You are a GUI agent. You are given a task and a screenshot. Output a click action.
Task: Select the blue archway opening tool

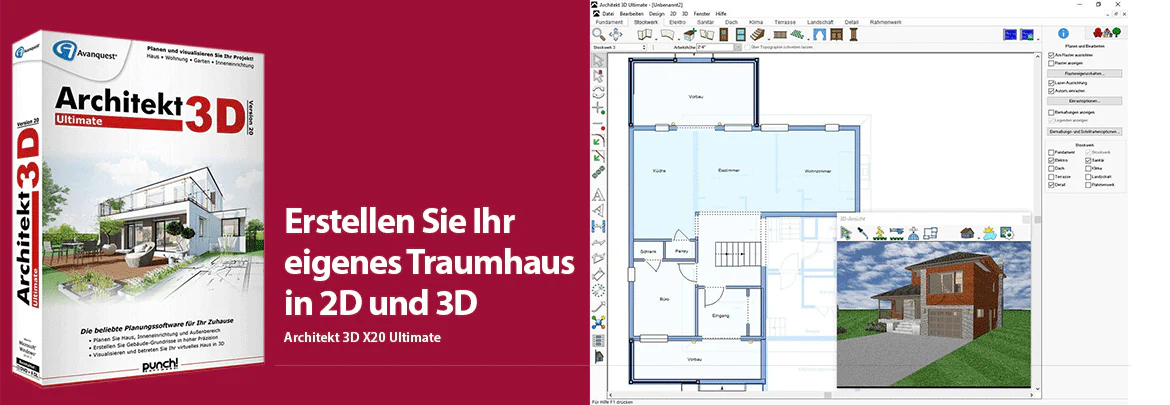[819, 34]
